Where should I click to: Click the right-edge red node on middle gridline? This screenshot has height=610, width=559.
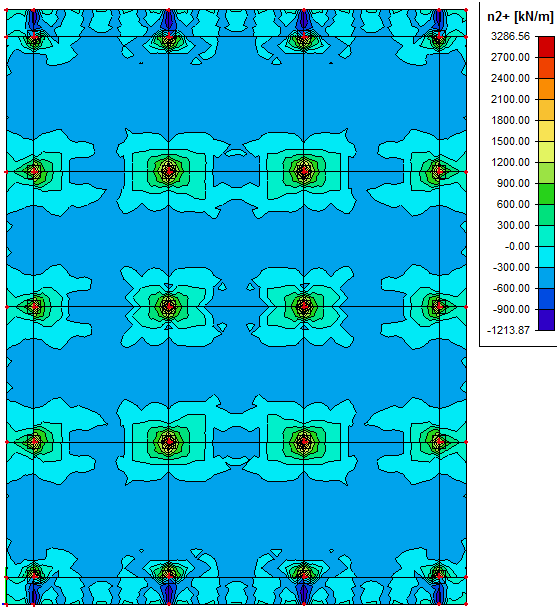tap(466, 307)
